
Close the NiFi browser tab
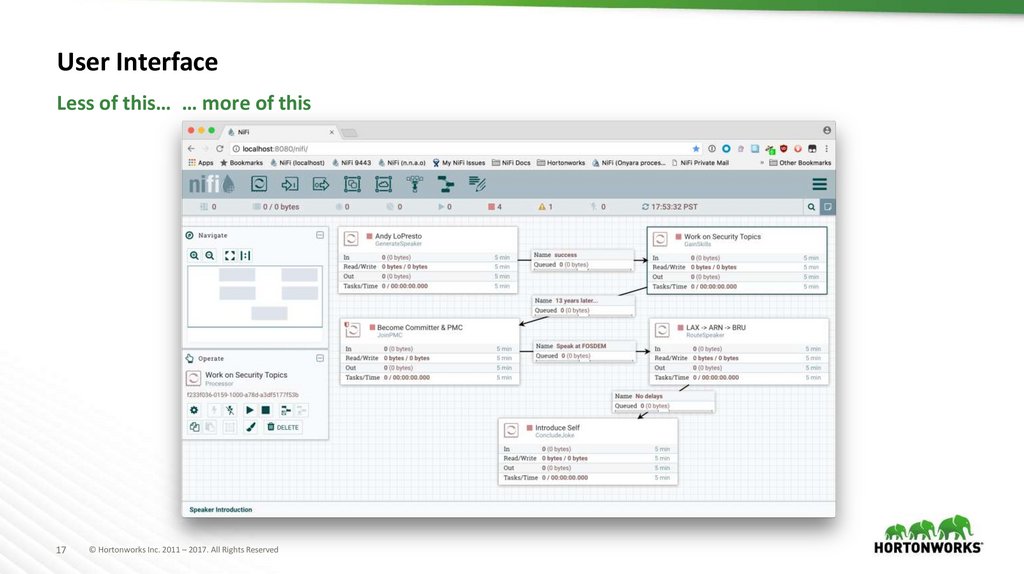point(331,132)
